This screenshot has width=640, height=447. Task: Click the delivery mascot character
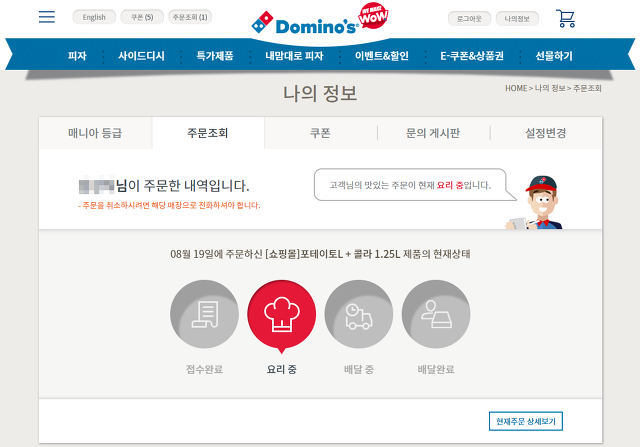[536, 202]
